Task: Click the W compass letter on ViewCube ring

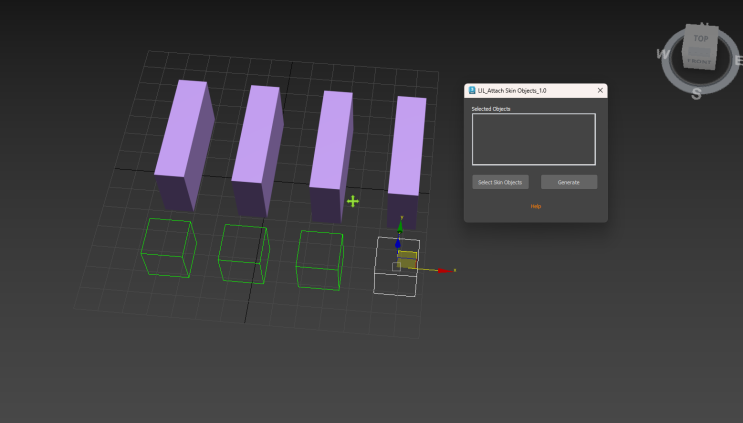Action: pyautogui.click(x=663, y=54)
